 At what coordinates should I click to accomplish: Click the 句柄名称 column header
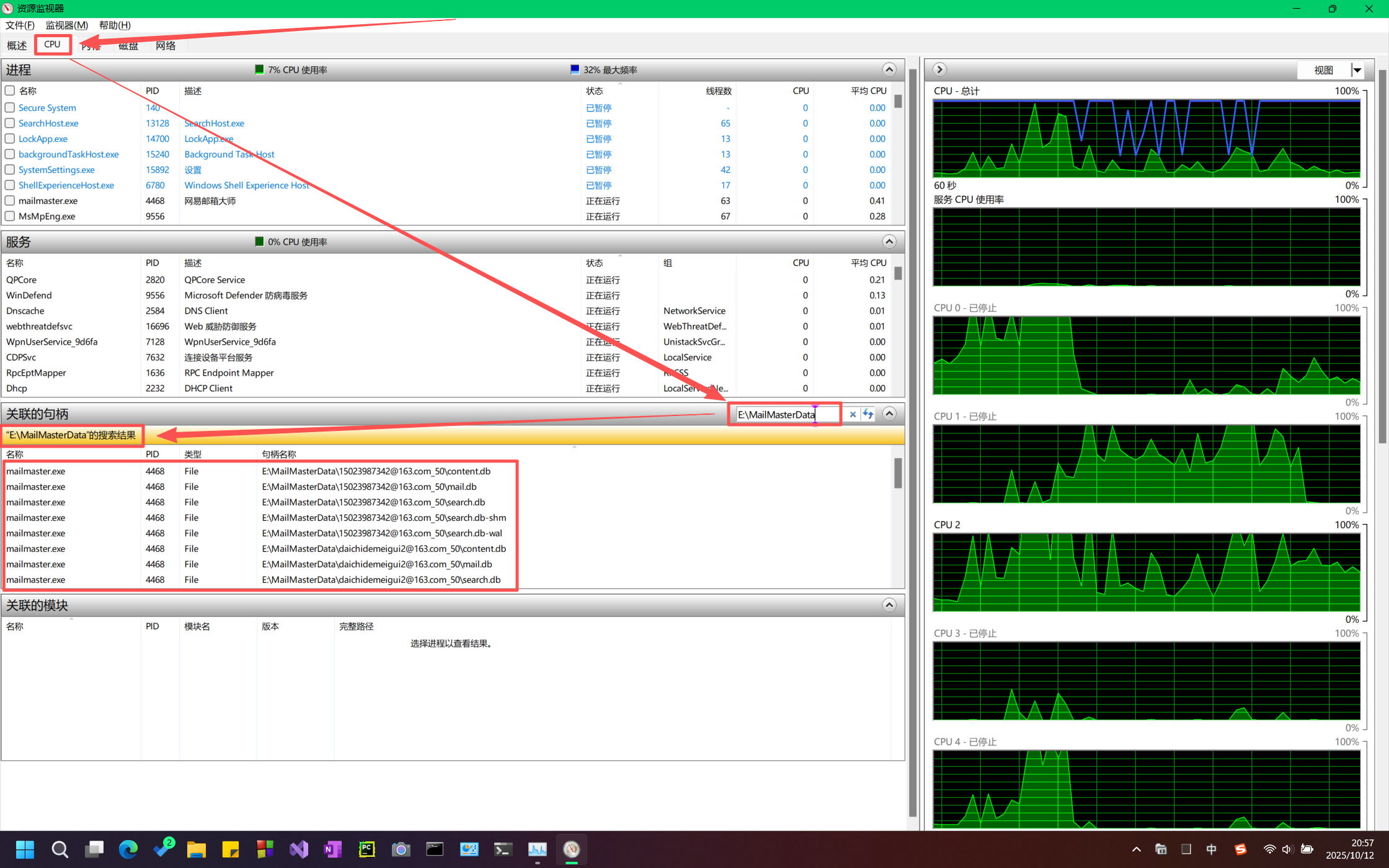pos(279,454)
